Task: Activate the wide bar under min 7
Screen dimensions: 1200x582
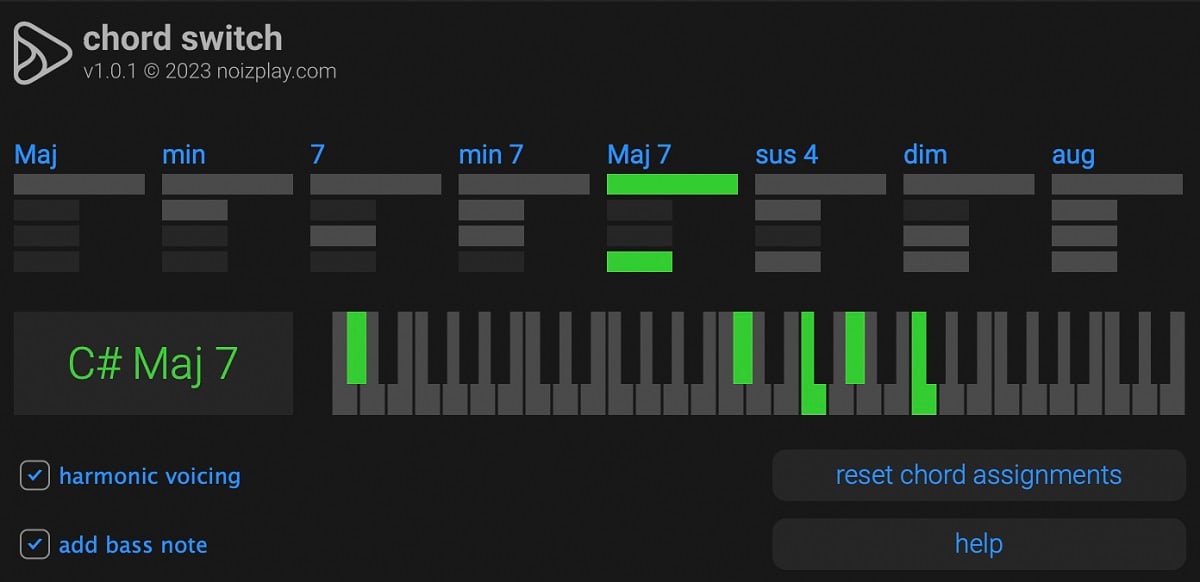Action: tap(524, 184)
